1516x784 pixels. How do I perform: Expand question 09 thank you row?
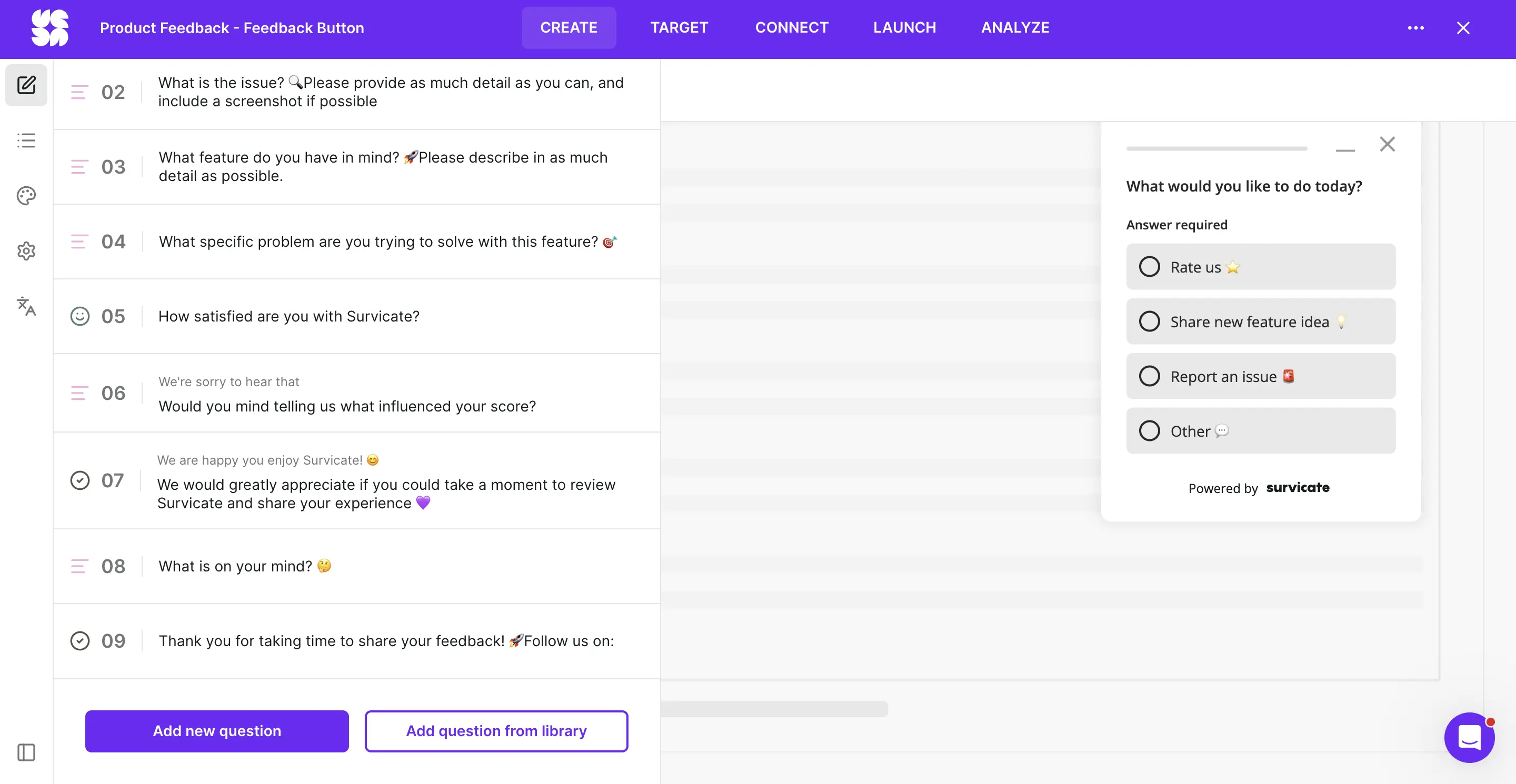(385, 640)
